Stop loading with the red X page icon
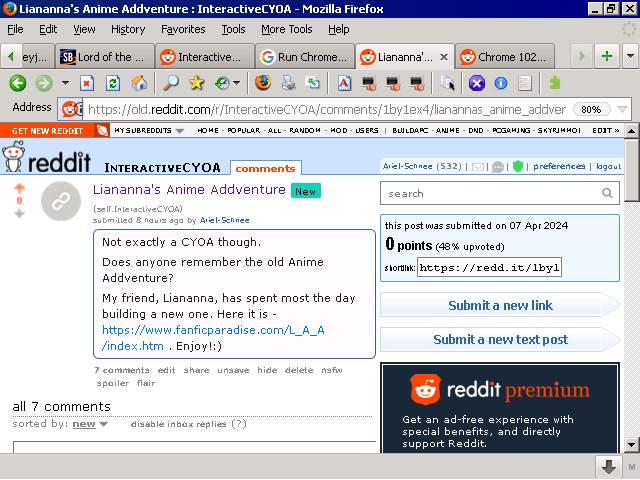 (x=87, y=83)
